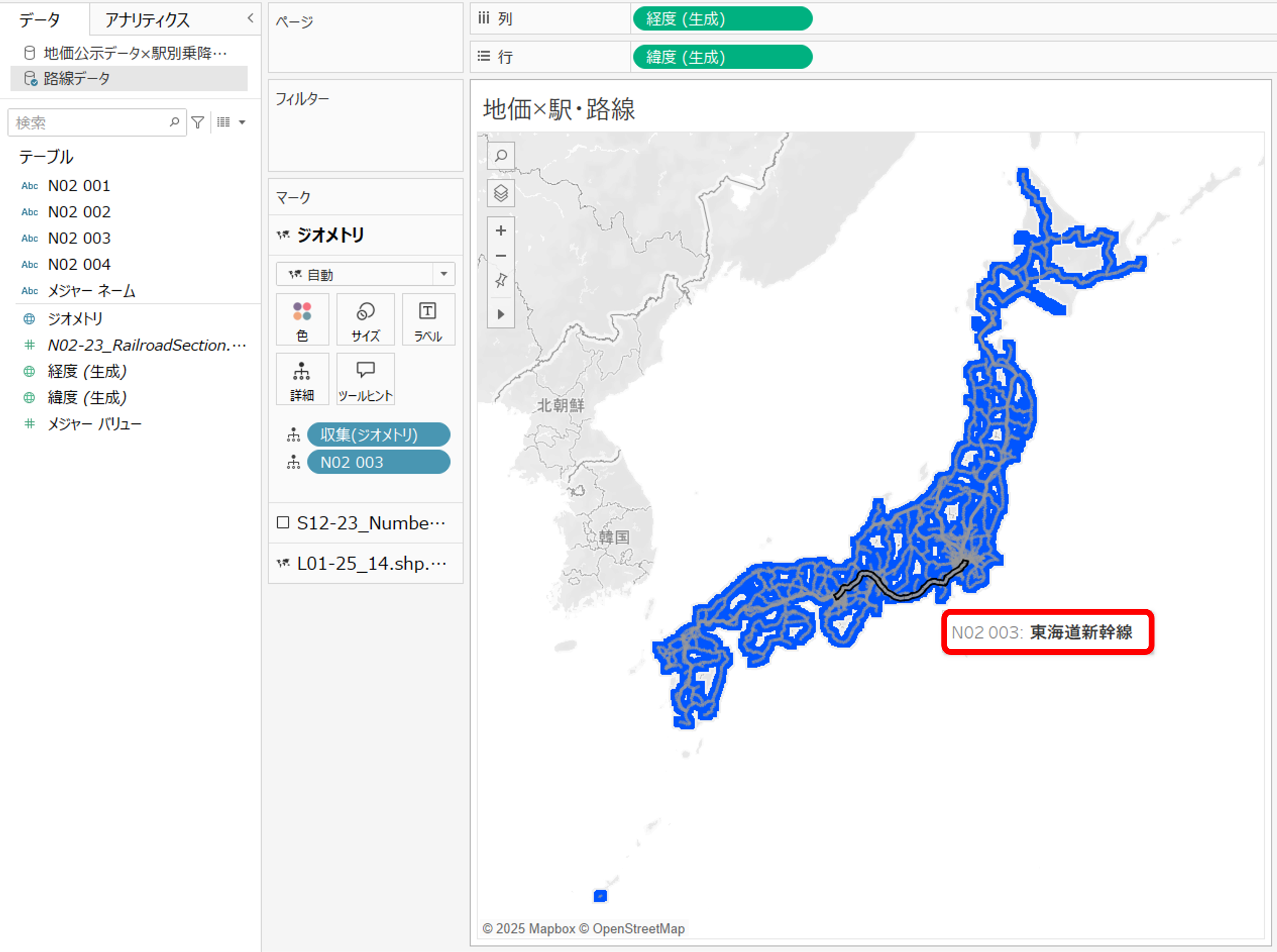
Task: Open the Color (色) marks card
Action: click(x=302, y=320)
